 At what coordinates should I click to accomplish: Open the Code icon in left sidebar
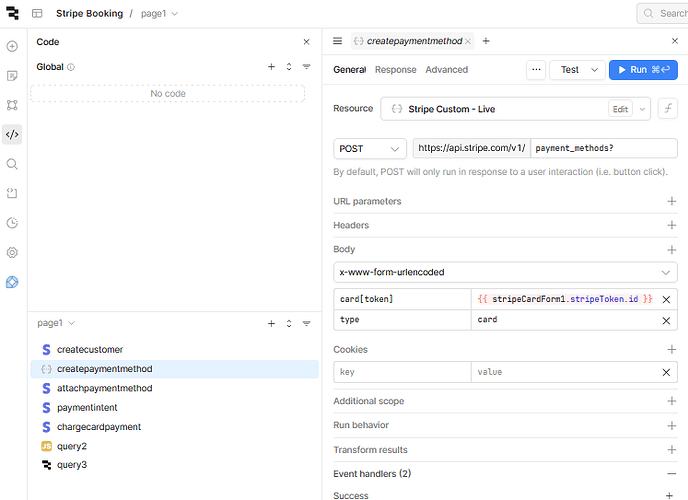pyautogui.click(x=12, y=134)
